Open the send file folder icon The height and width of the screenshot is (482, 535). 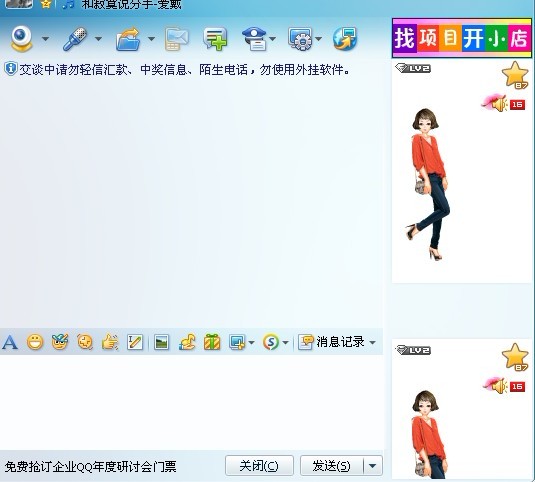pos(128,39)
